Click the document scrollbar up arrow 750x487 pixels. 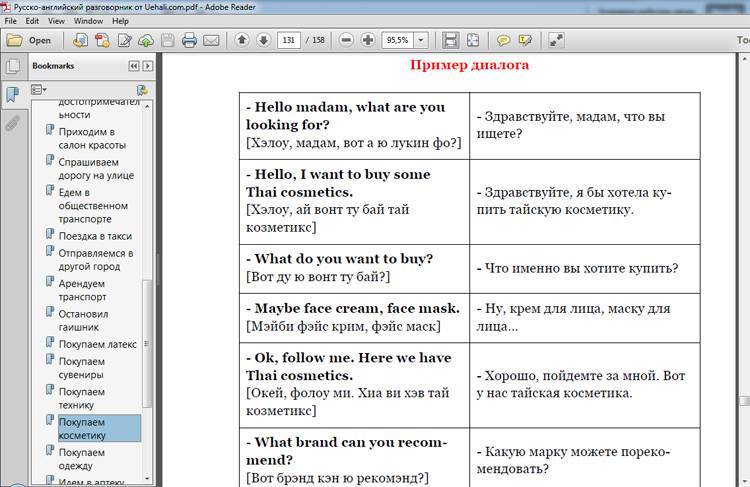[745, 59]
